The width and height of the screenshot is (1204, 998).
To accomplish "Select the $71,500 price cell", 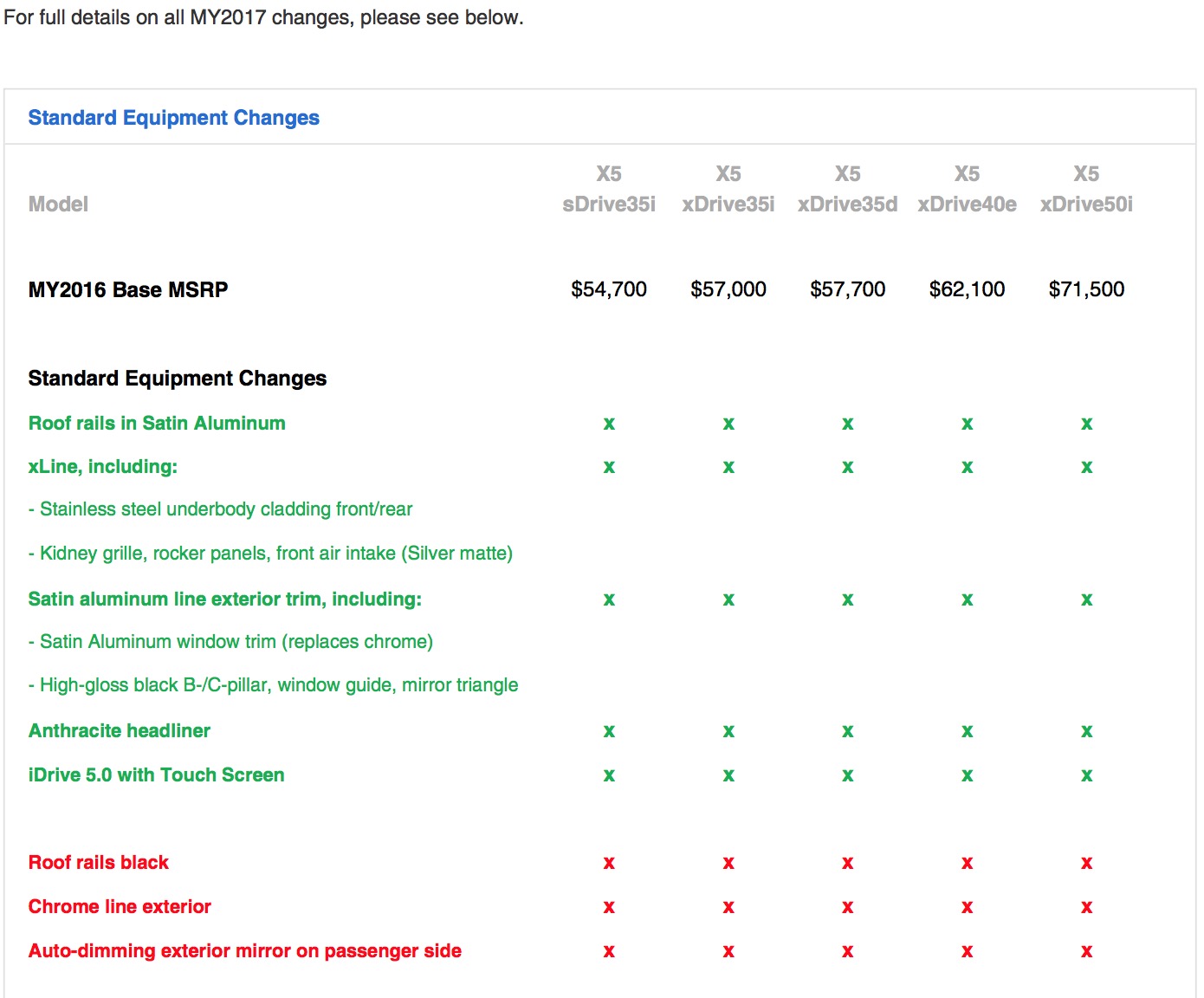I will click(x=1087, y=289).
